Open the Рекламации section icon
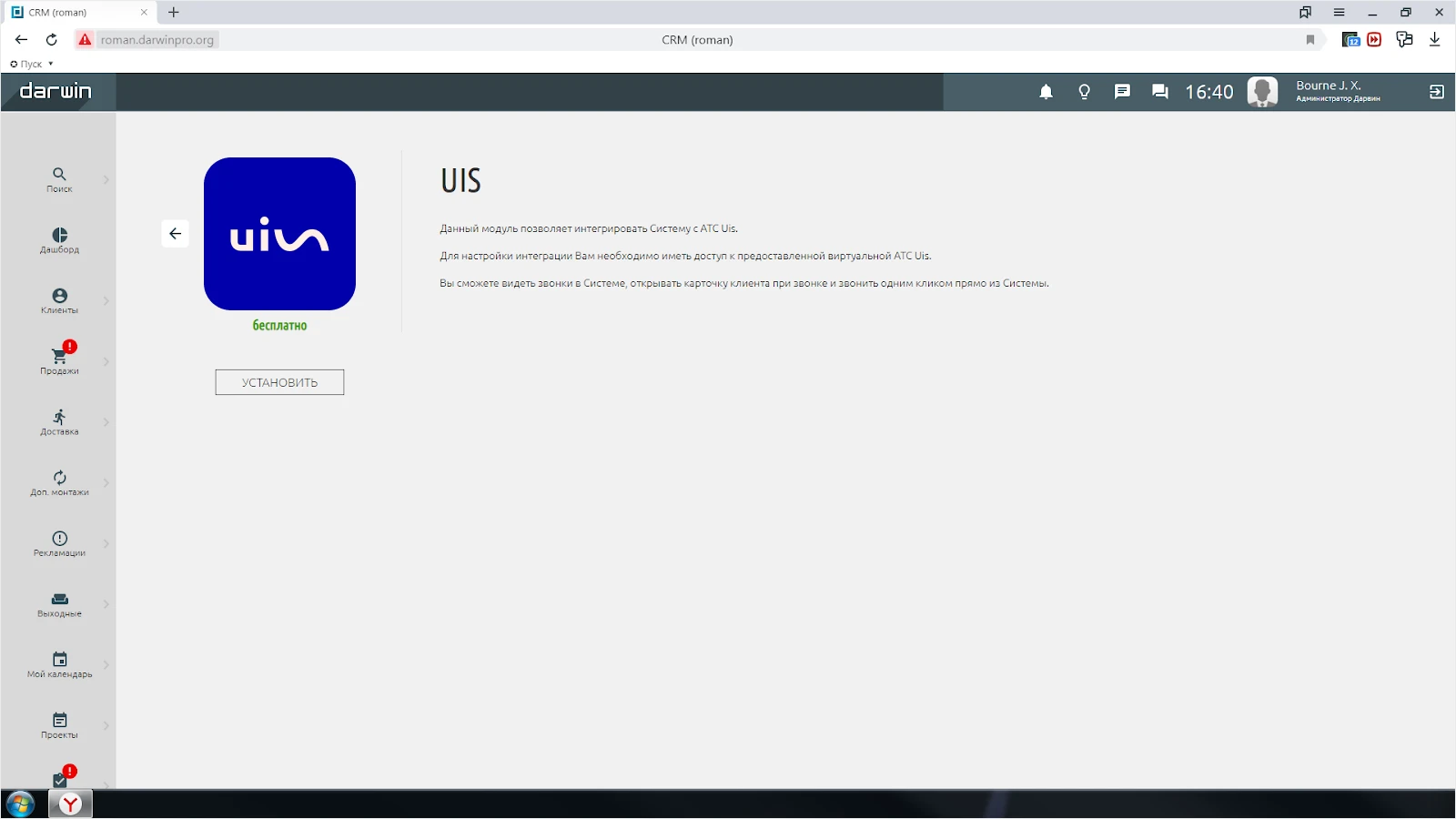The height and width of the screenshot is (819, 1456). tap(59, 538)
